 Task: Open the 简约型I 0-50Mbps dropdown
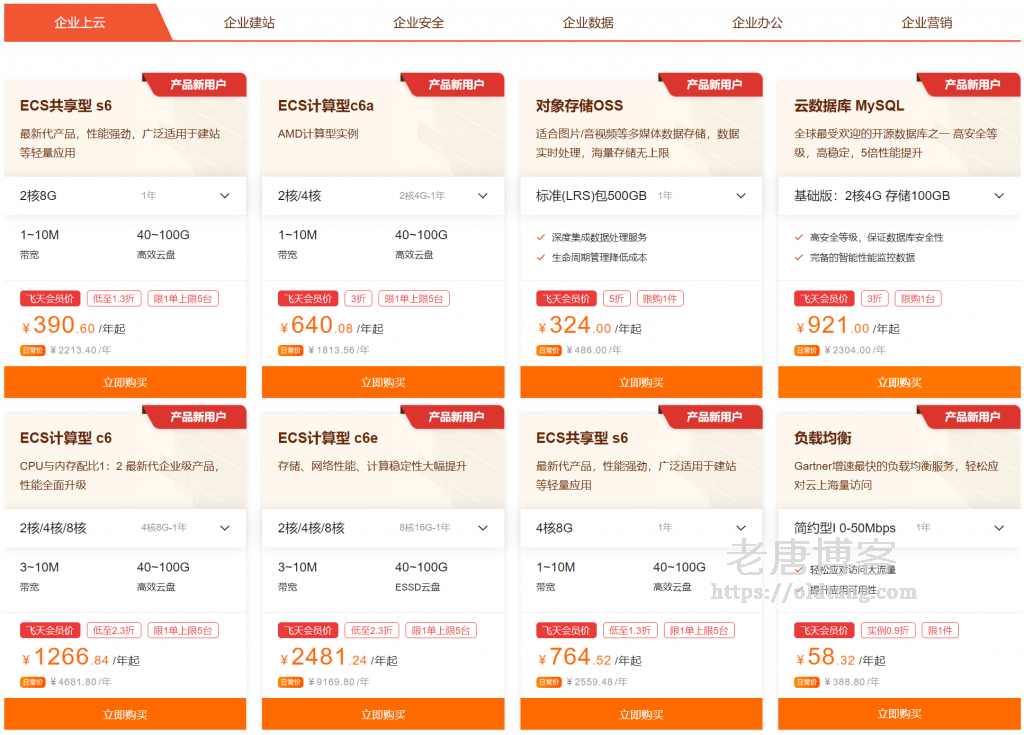(x=899, y=527)
